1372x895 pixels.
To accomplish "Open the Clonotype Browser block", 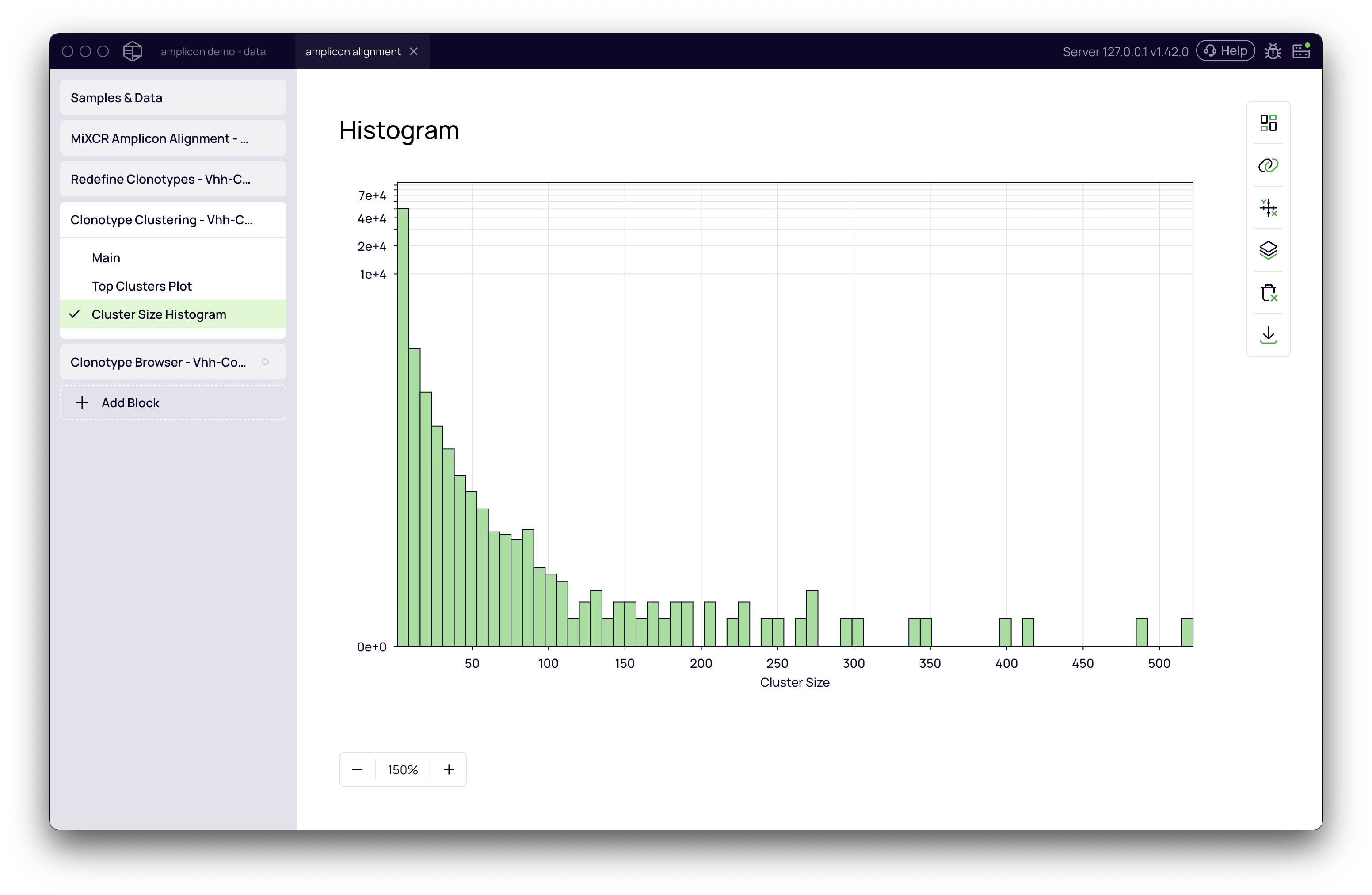I will pos(157,362).
